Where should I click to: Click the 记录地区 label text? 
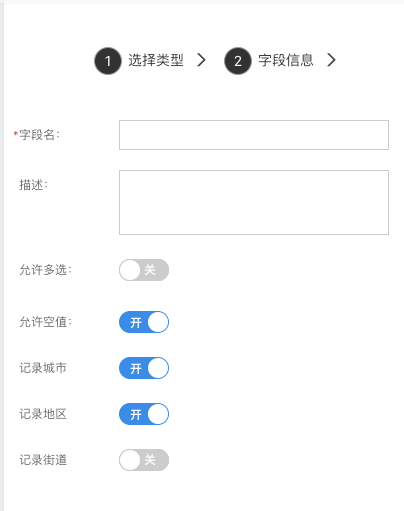pos(43,414)
